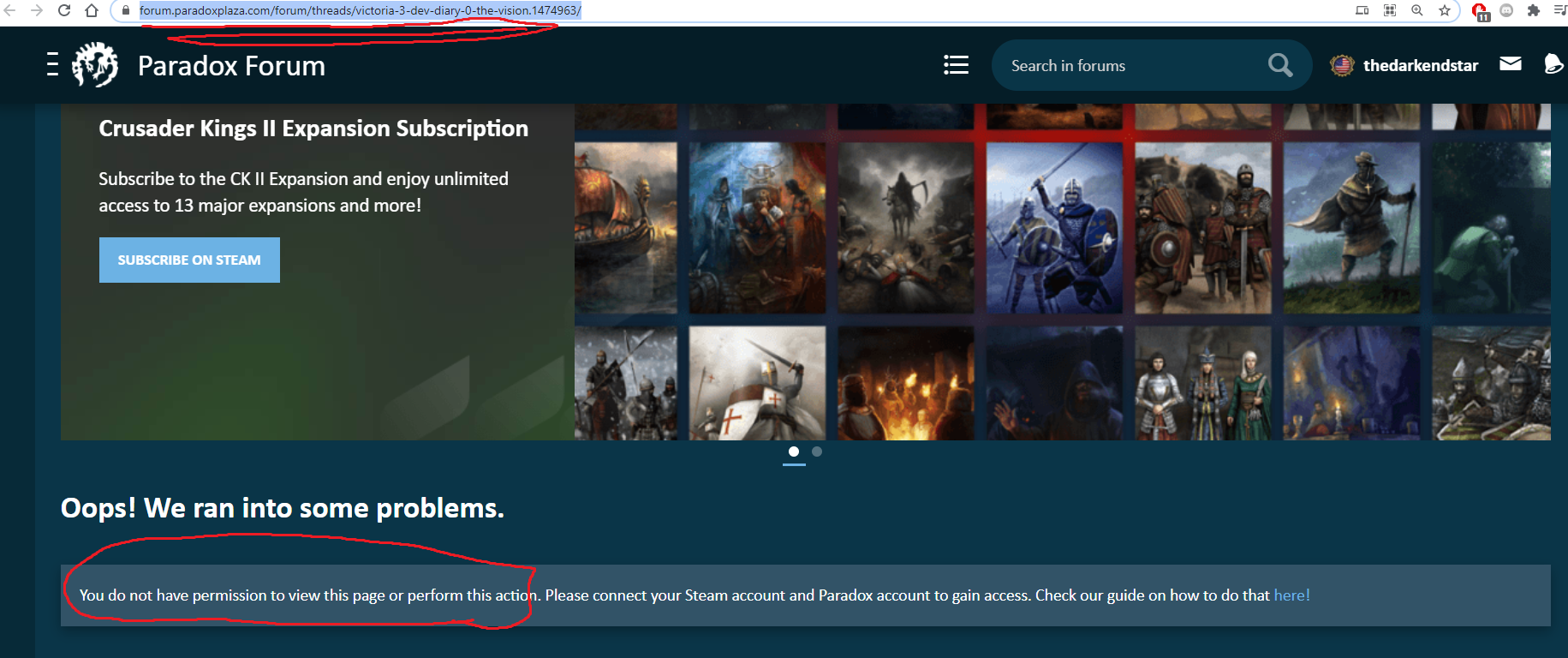Go to browser home page

92,10
